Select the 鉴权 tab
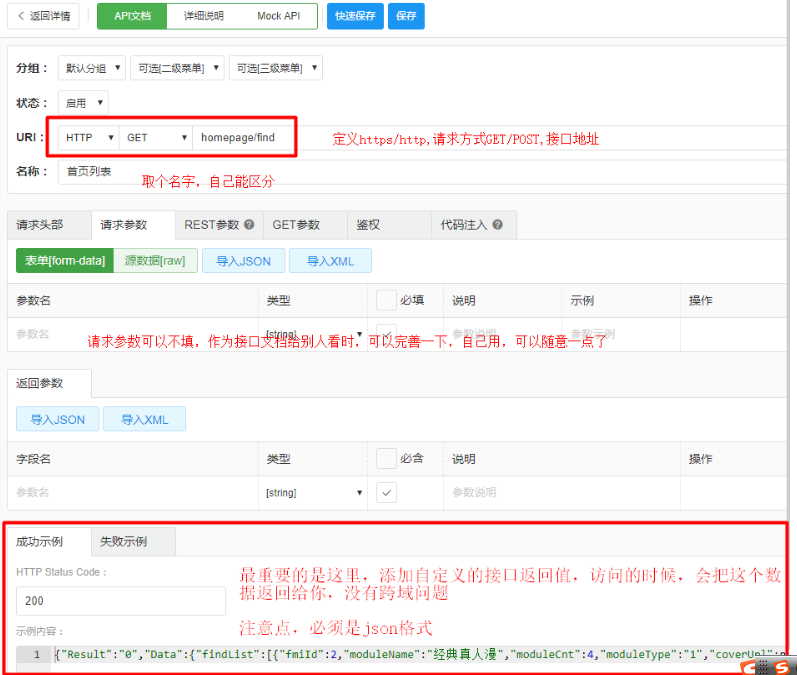 click(x=389, y=225)
